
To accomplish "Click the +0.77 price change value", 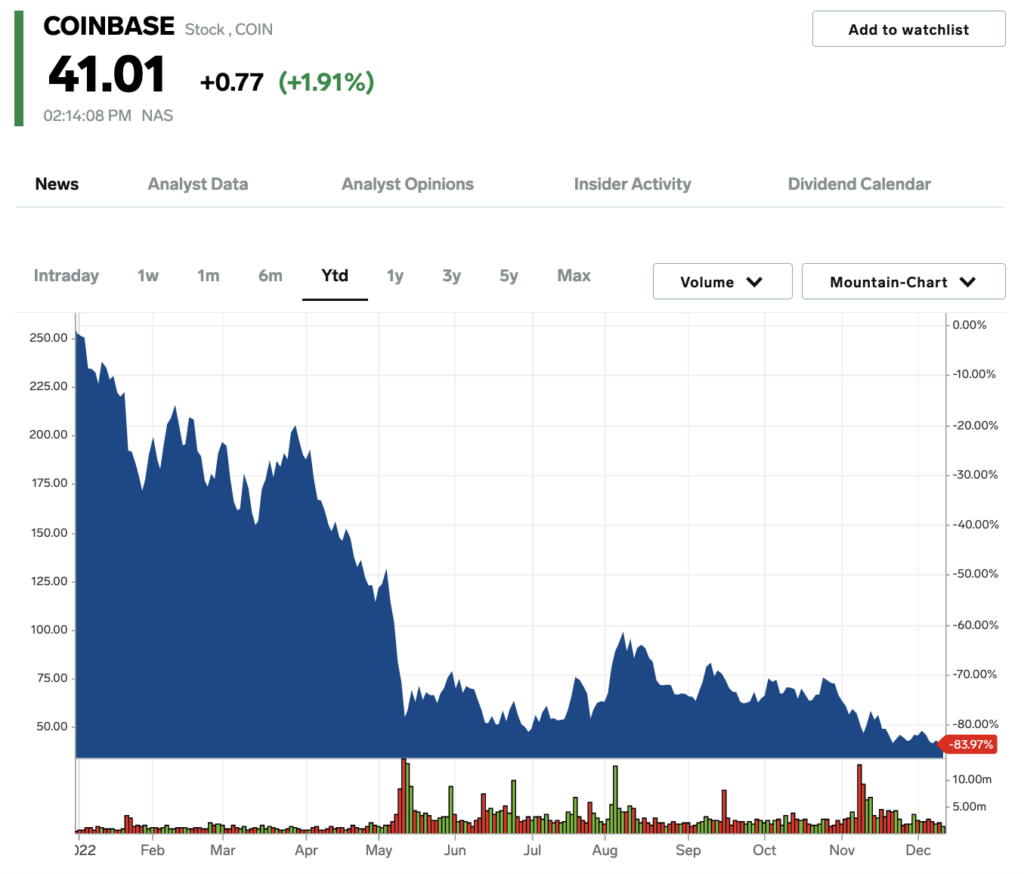I will pos(231,82).
